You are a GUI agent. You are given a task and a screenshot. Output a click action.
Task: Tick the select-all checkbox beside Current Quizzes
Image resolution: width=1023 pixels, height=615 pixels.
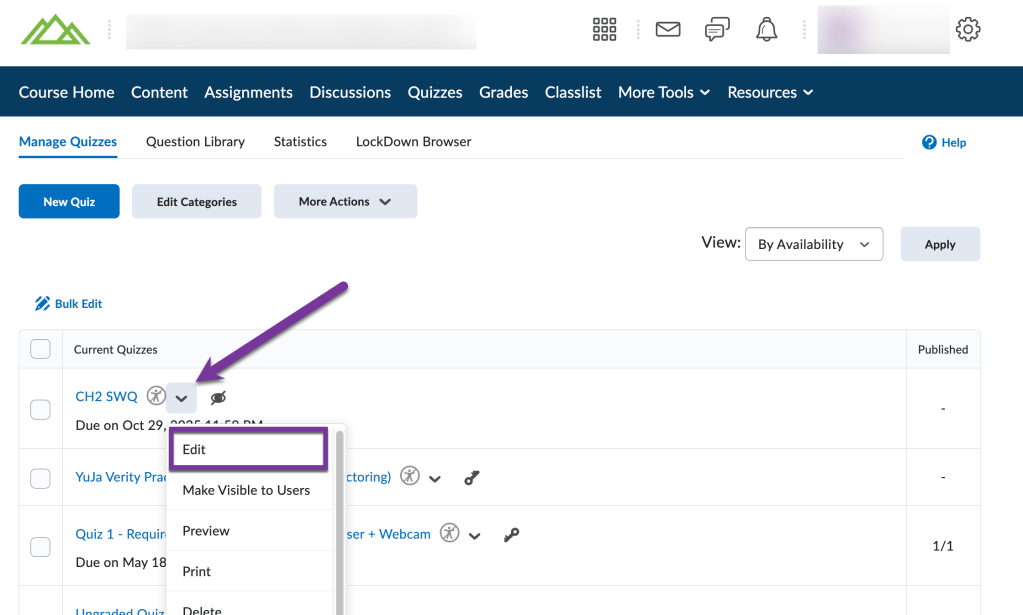pos(40,349)
